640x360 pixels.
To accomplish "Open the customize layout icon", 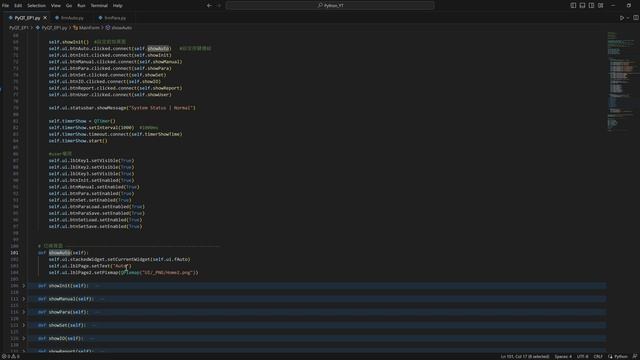I will point(600,5).
